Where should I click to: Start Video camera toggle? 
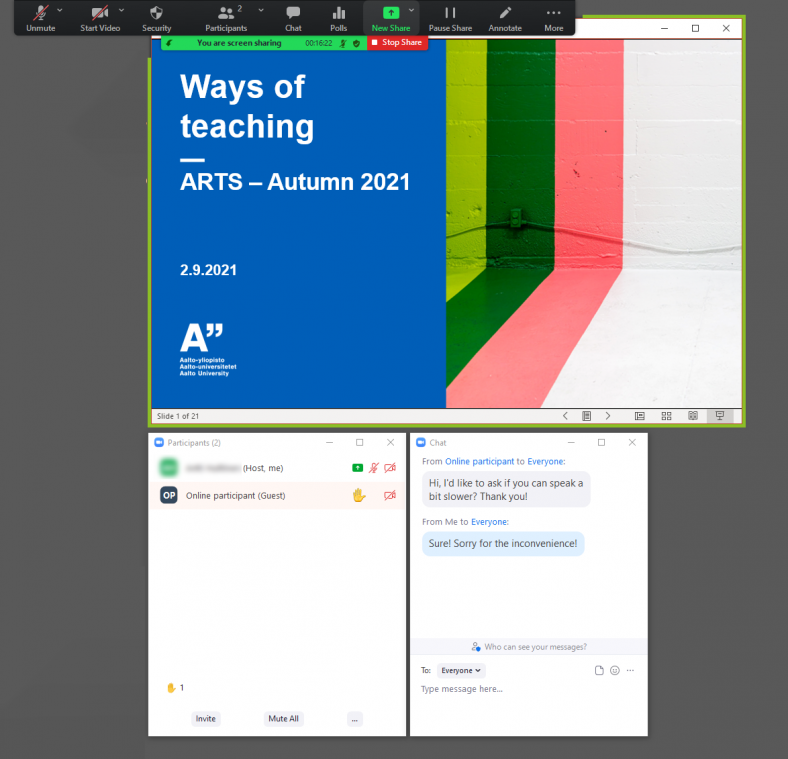100,17
